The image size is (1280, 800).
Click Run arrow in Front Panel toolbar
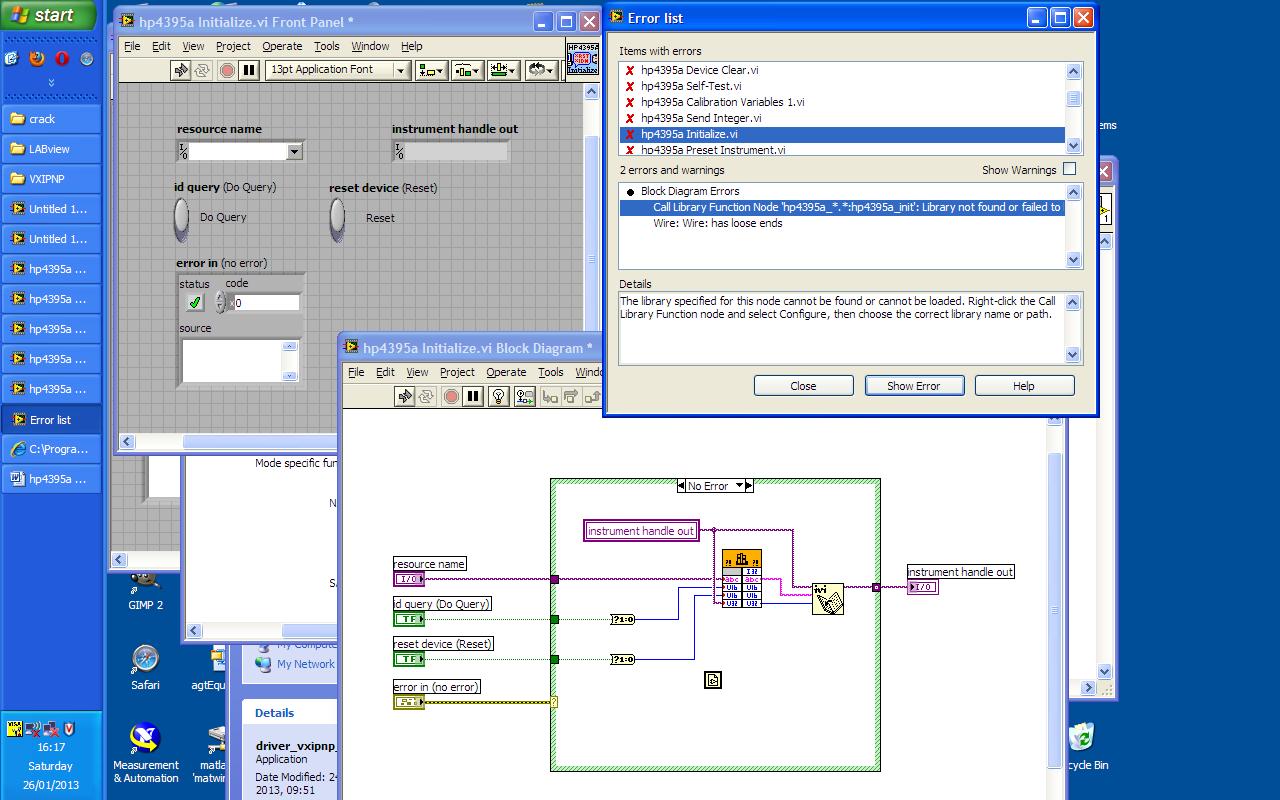pos(180,70)
